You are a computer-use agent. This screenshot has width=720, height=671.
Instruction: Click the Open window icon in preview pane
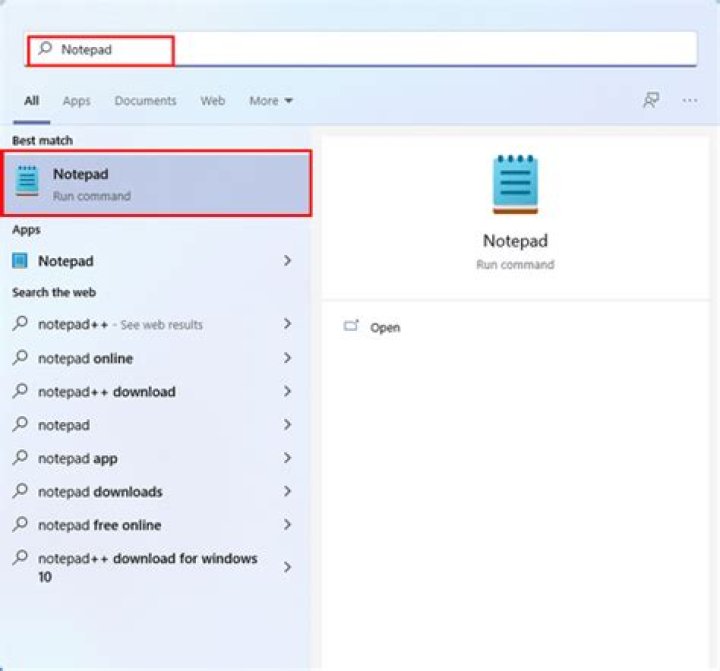(351, 326)
